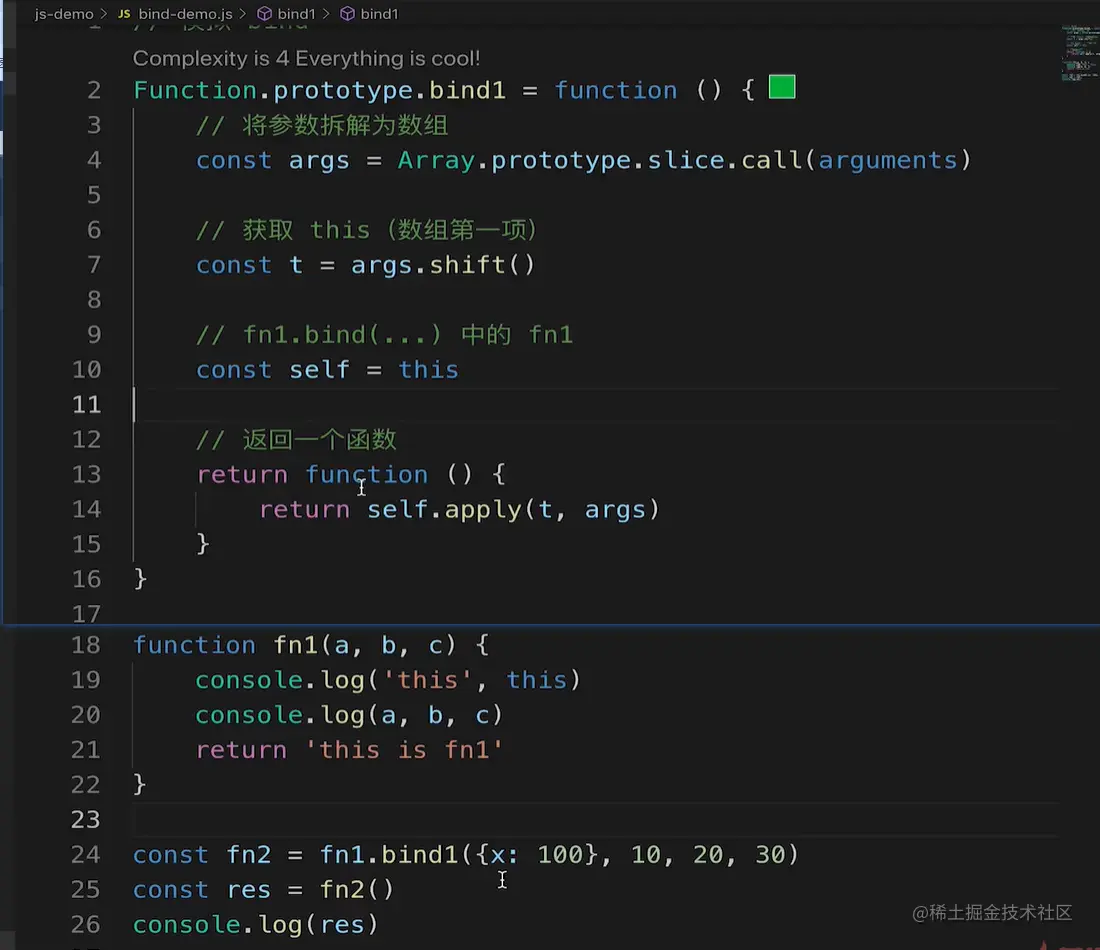Select the bind-demo.js breadcrumb file
The height and width of the screenshot is (950, 1100).
point(185,14)
